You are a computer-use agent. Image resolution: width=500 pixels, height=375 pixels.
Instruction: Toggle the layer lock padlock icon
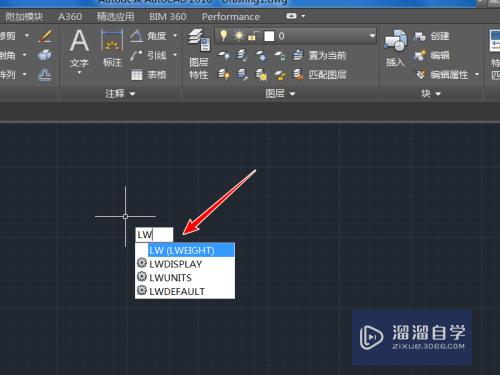[253, 36]
